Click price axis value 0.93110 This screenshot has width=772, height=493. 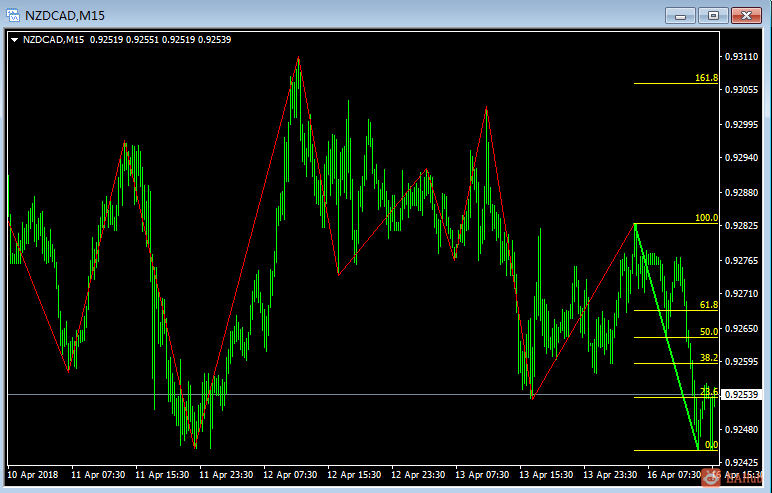[741, 57]
